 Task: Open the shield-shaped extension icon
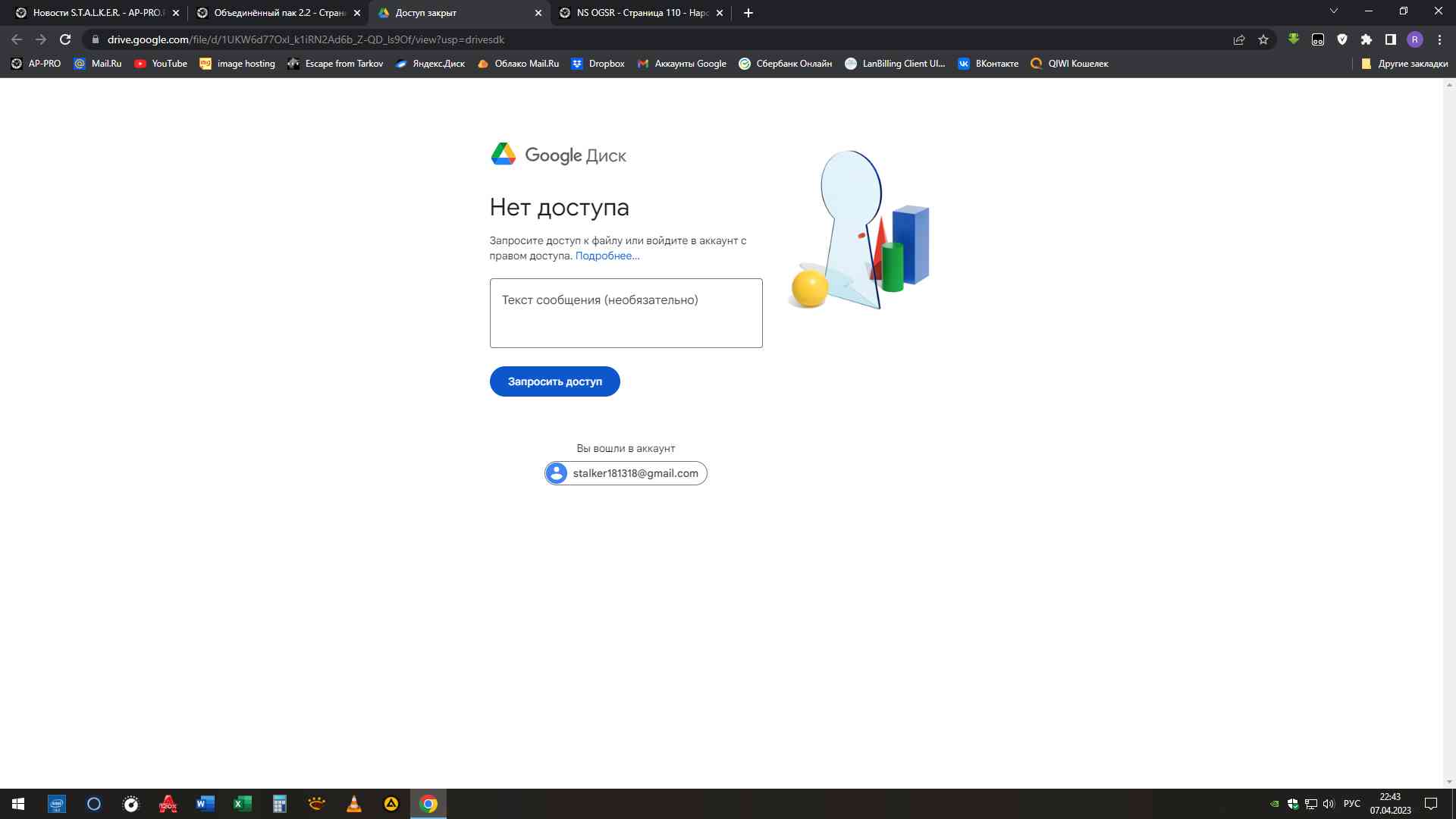[x=1342, y=39]
